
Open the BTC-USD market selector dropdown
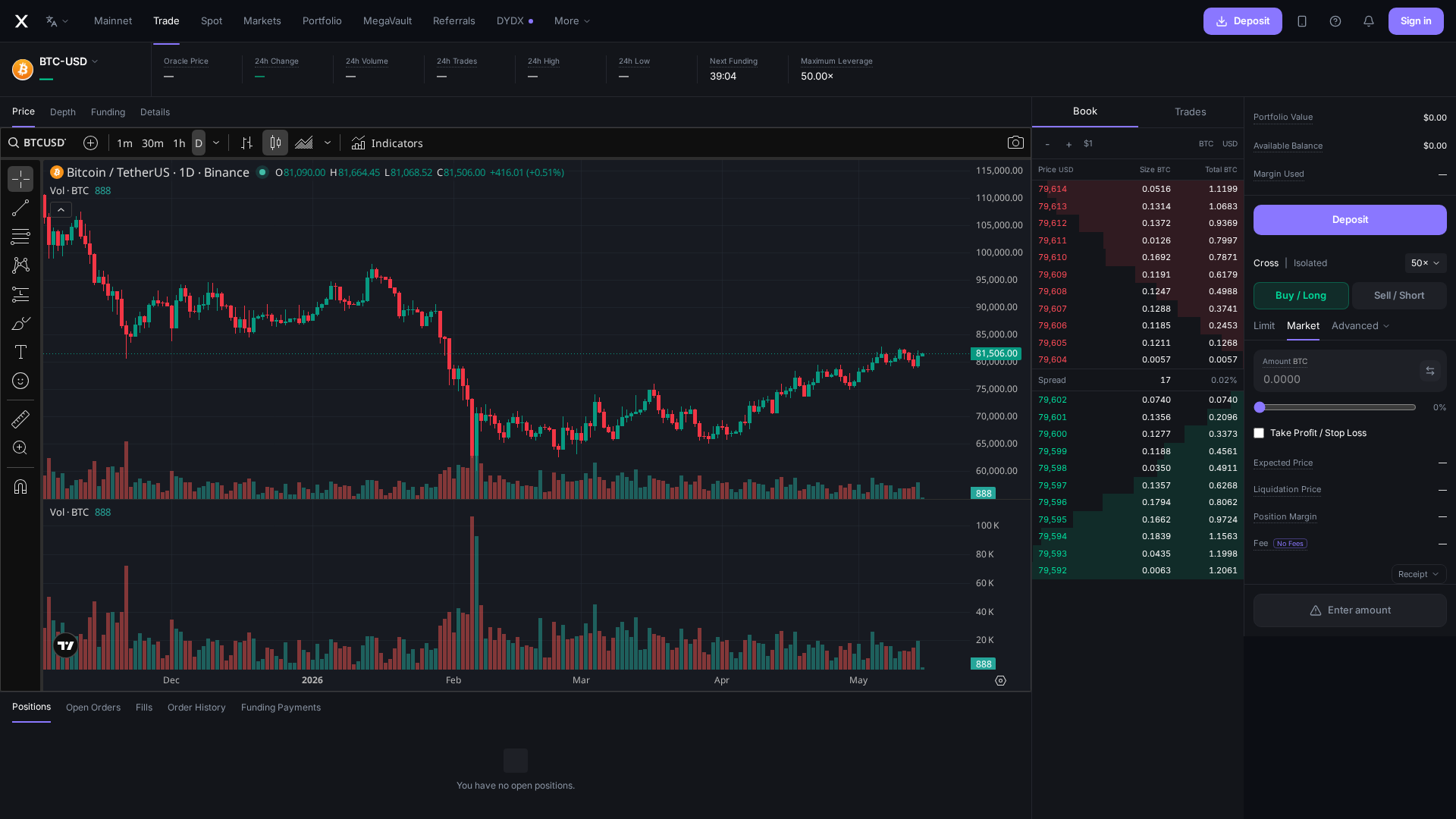pyautogui.click(x=69, y=61)
